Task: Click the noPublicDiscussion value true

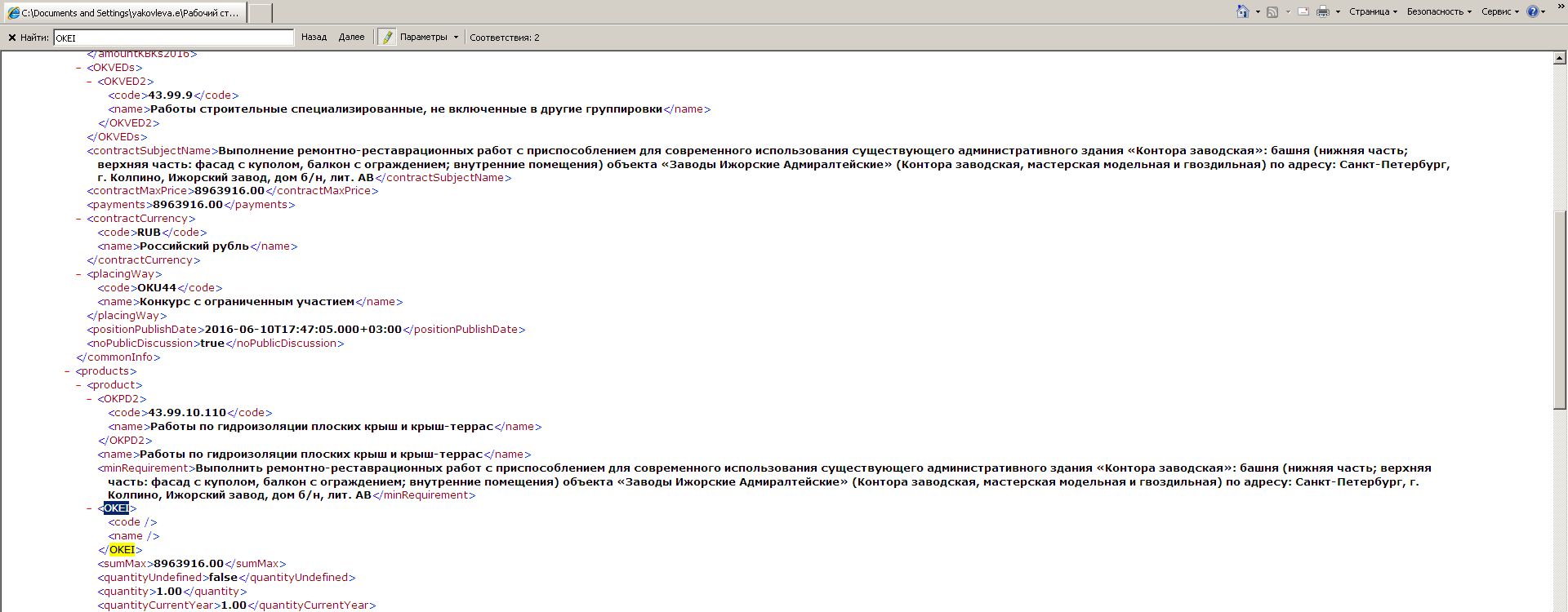Action: [x=212, y=344]
